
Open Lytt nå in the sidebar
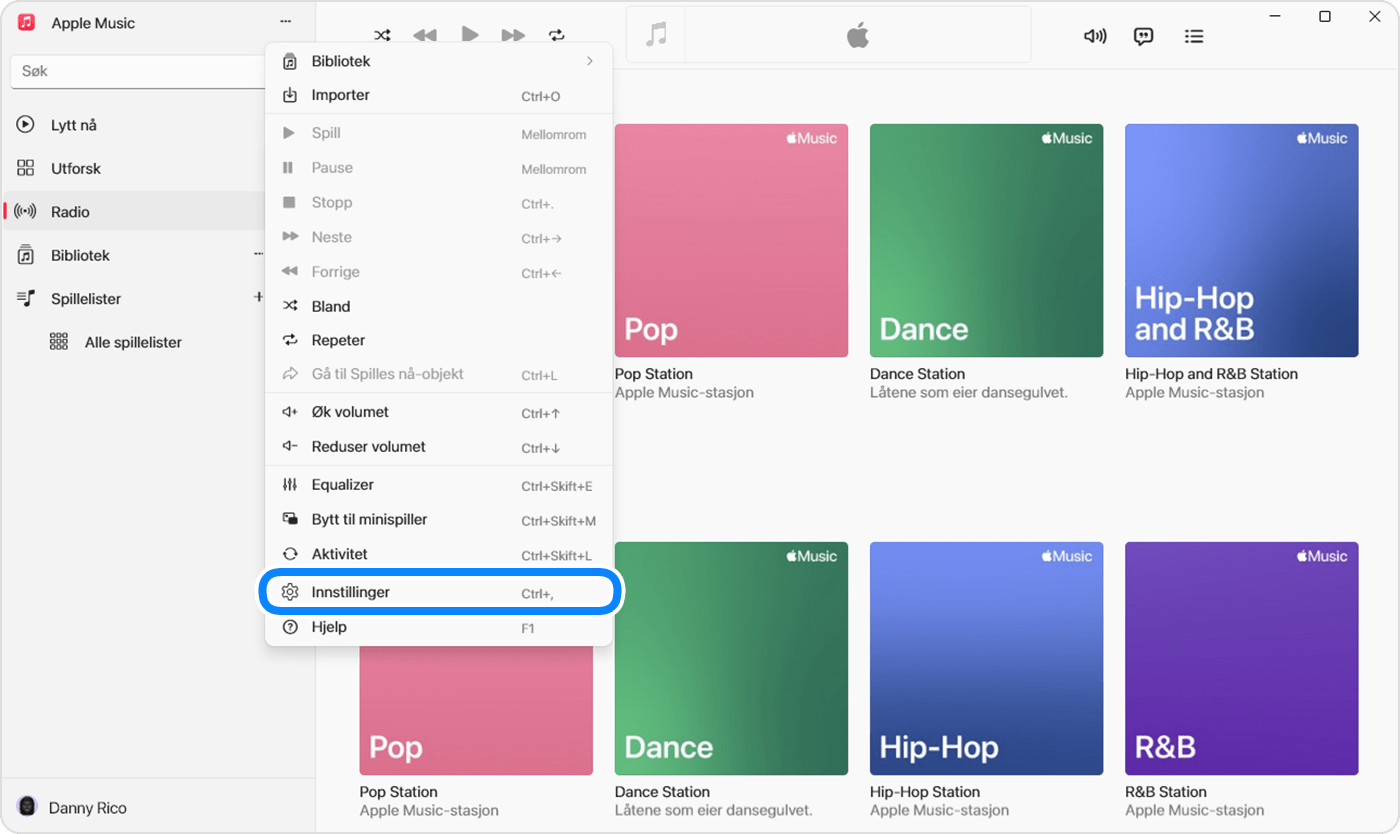coord(134,125)
